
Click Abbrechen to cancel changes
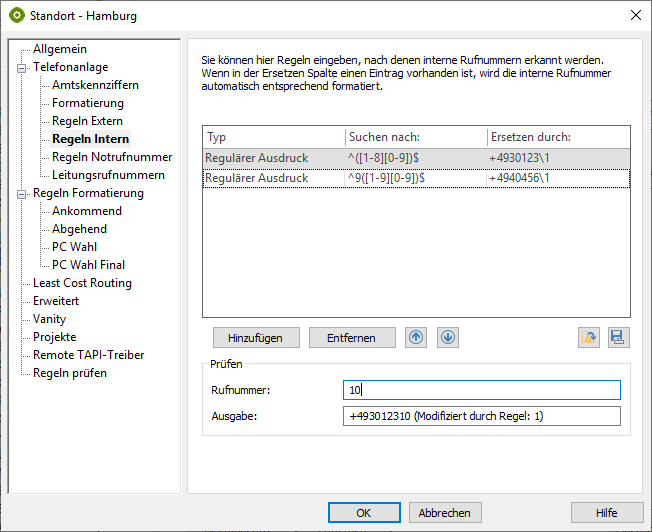(x=444, y=513)
